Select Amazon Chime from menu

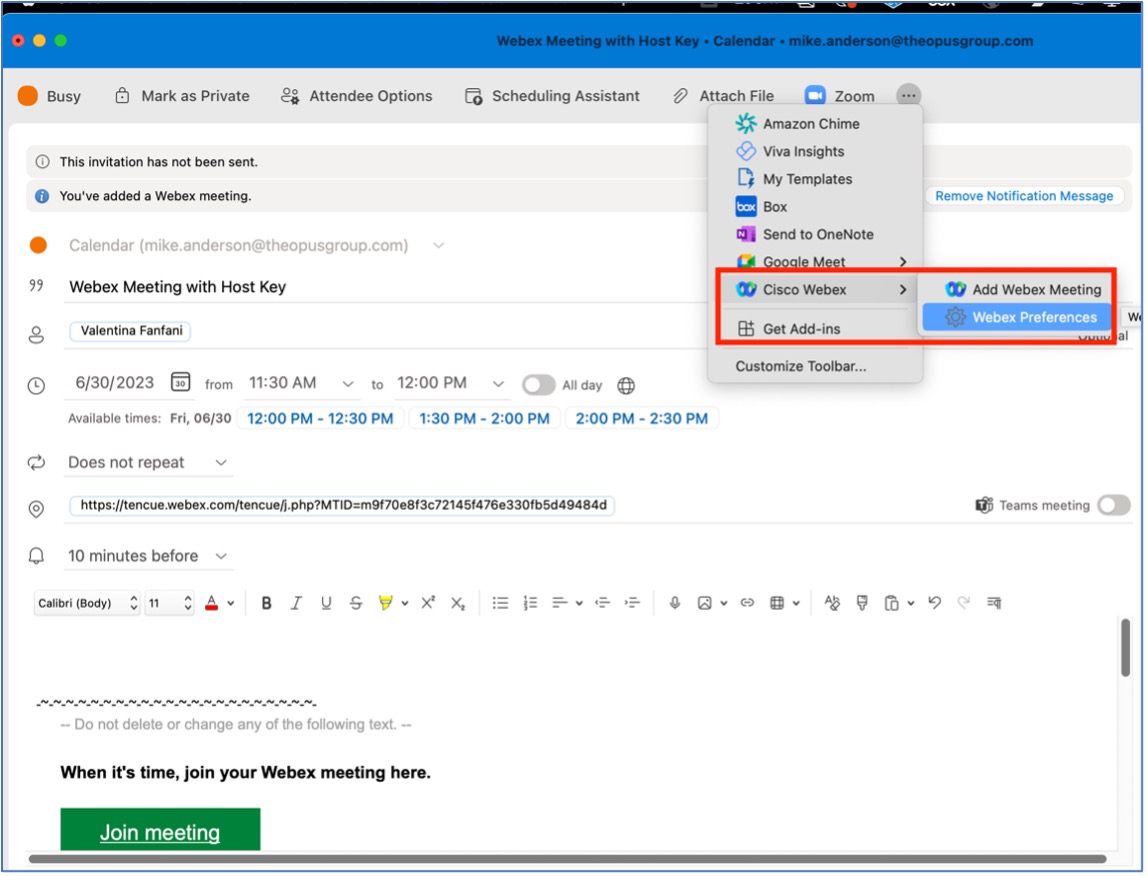point(815,124)
